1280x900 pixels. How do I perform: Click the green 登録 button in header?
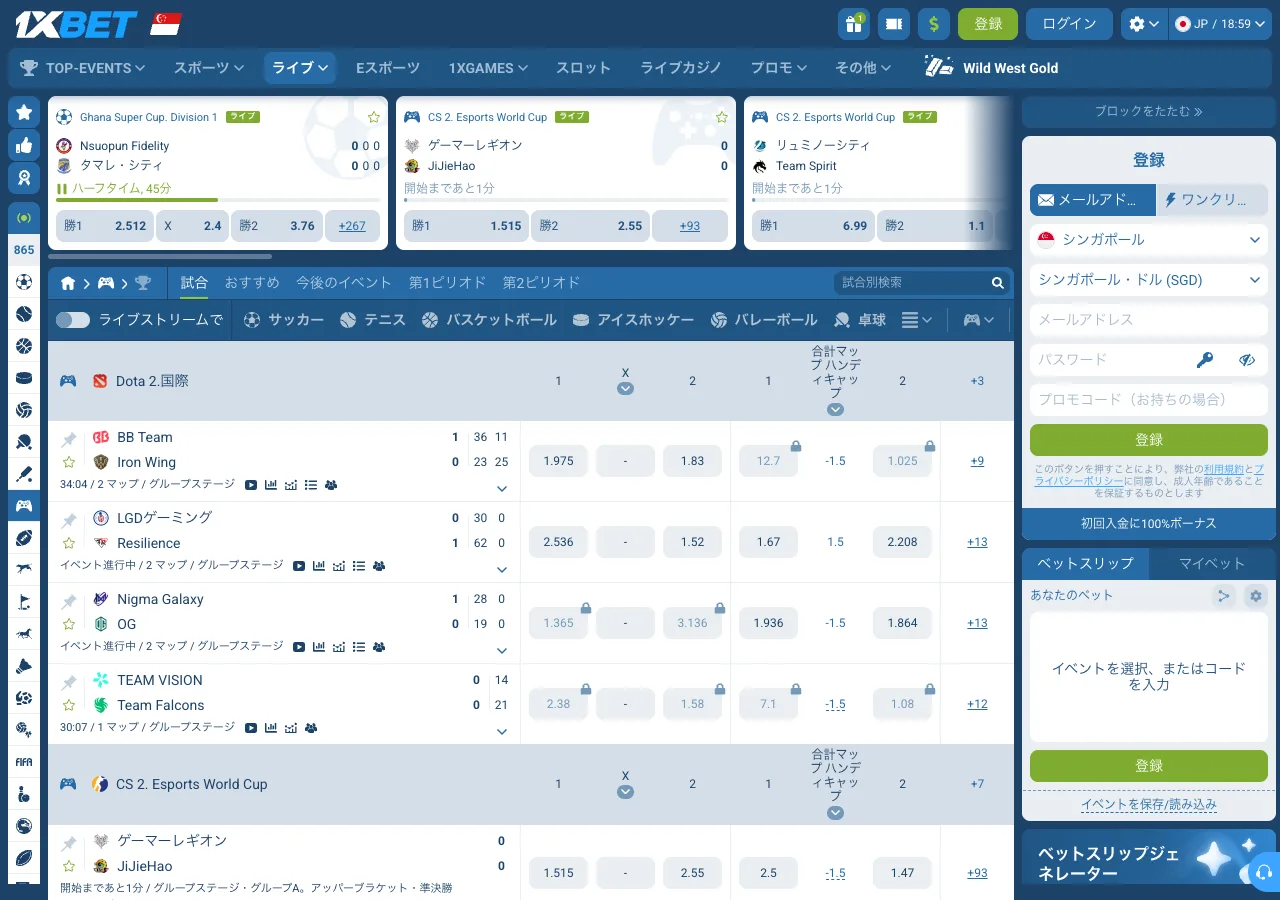pyautogui.click(x=988, y=24)
